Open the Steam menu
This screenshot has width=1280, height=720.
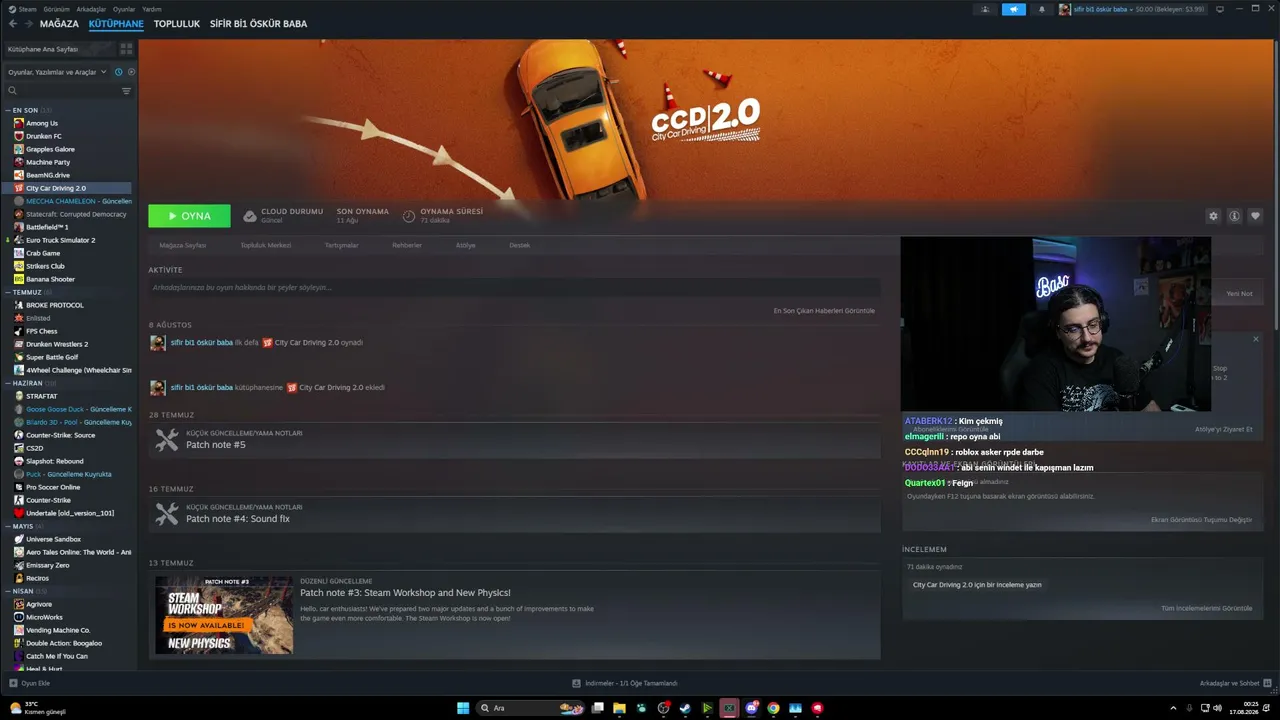coord(23,9)
